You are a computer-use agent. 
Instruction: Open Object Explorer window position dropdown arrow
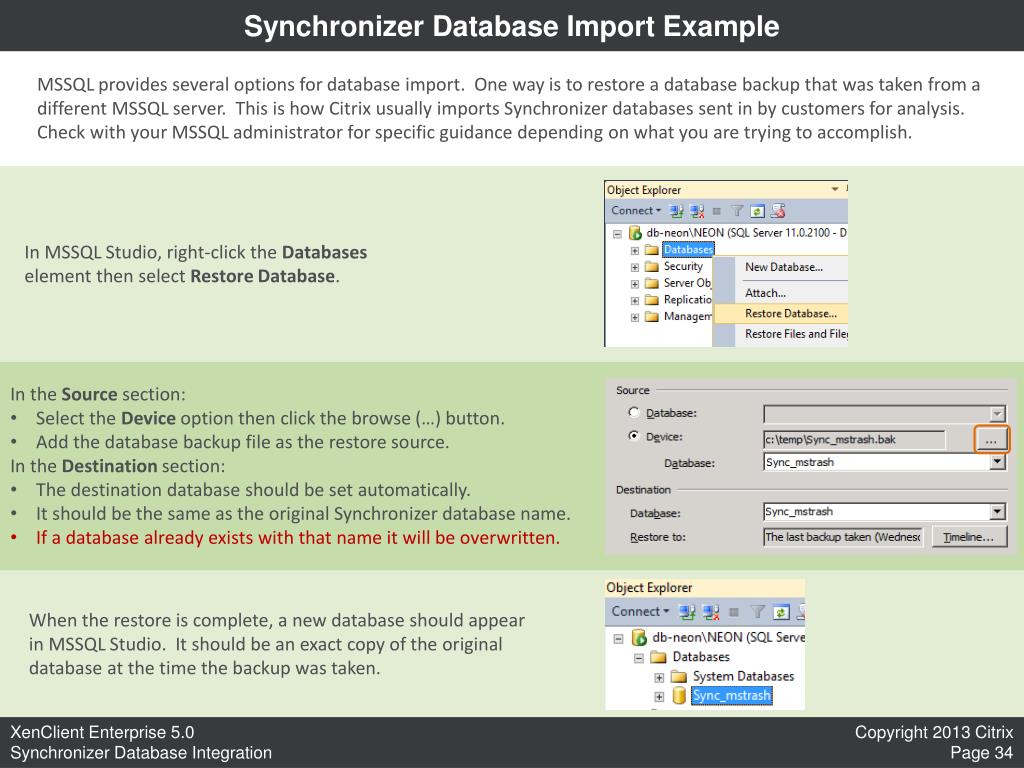tap(835, 189)
